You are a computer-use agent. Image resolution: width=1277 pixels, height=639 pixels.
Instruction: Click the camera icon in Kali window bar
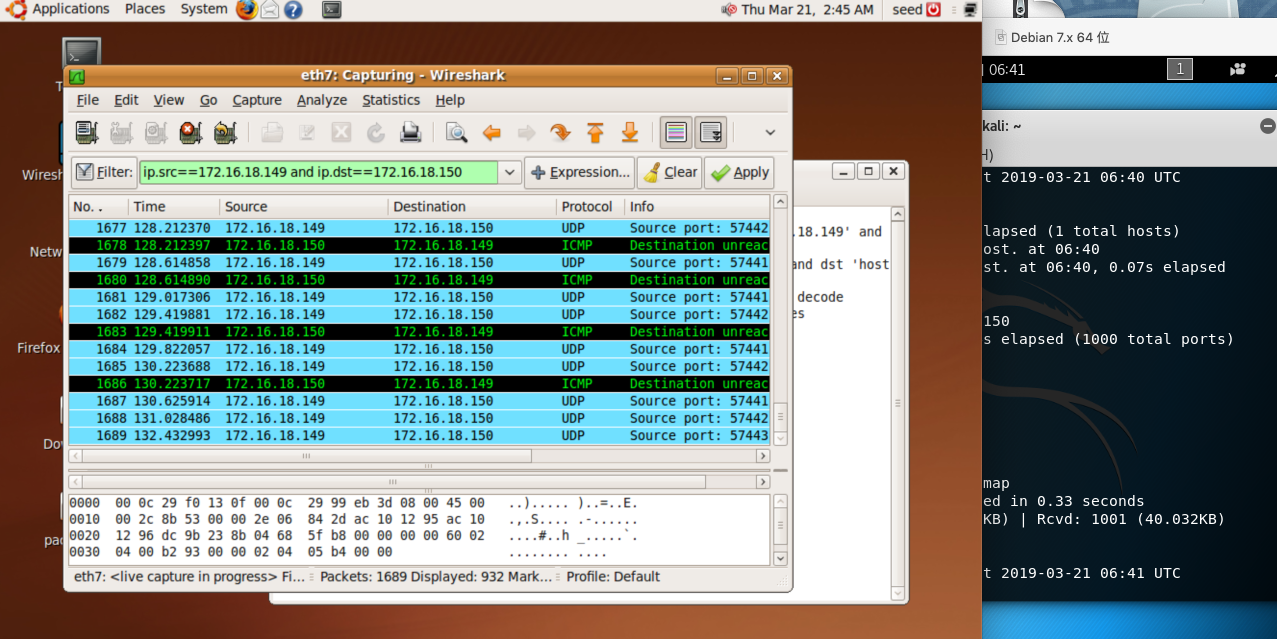pos(1238,69)
